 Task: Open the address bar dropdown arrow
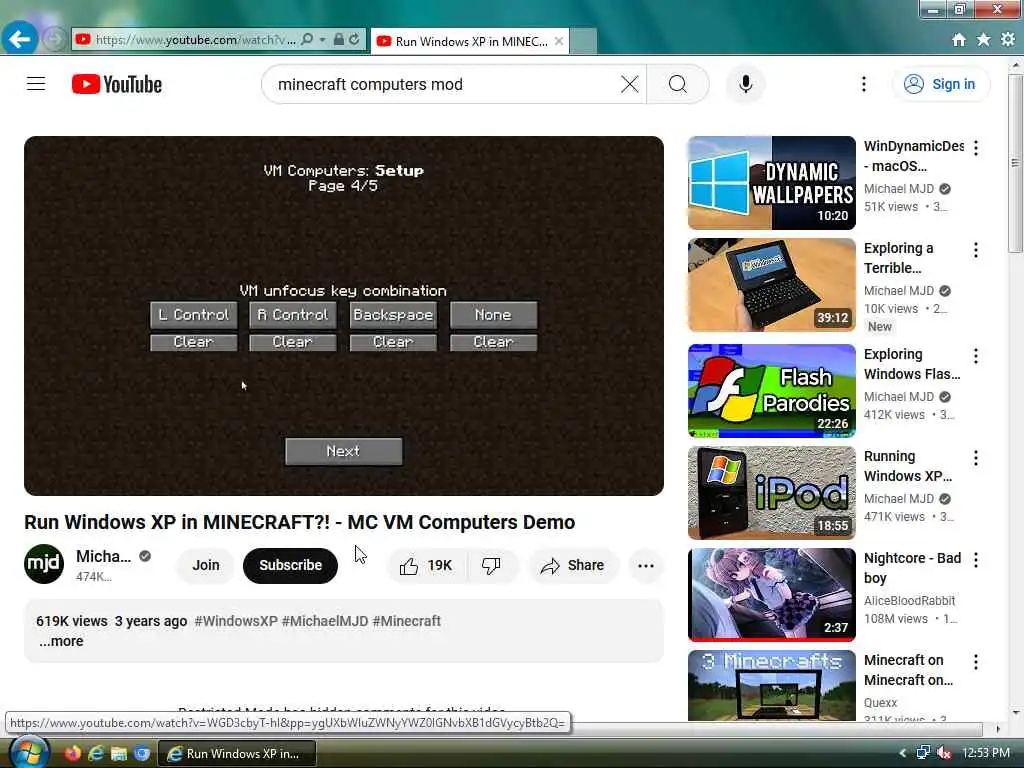(x=323, y=39)
